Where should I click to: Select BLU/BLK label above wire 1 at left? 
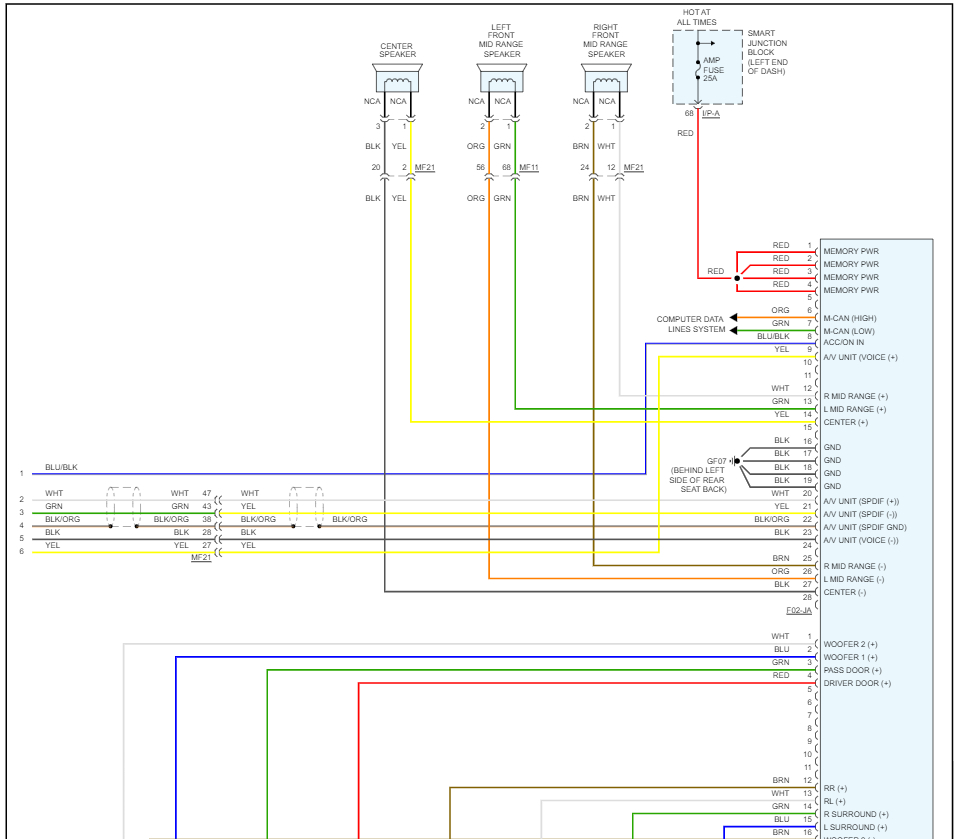pos(61,467)
